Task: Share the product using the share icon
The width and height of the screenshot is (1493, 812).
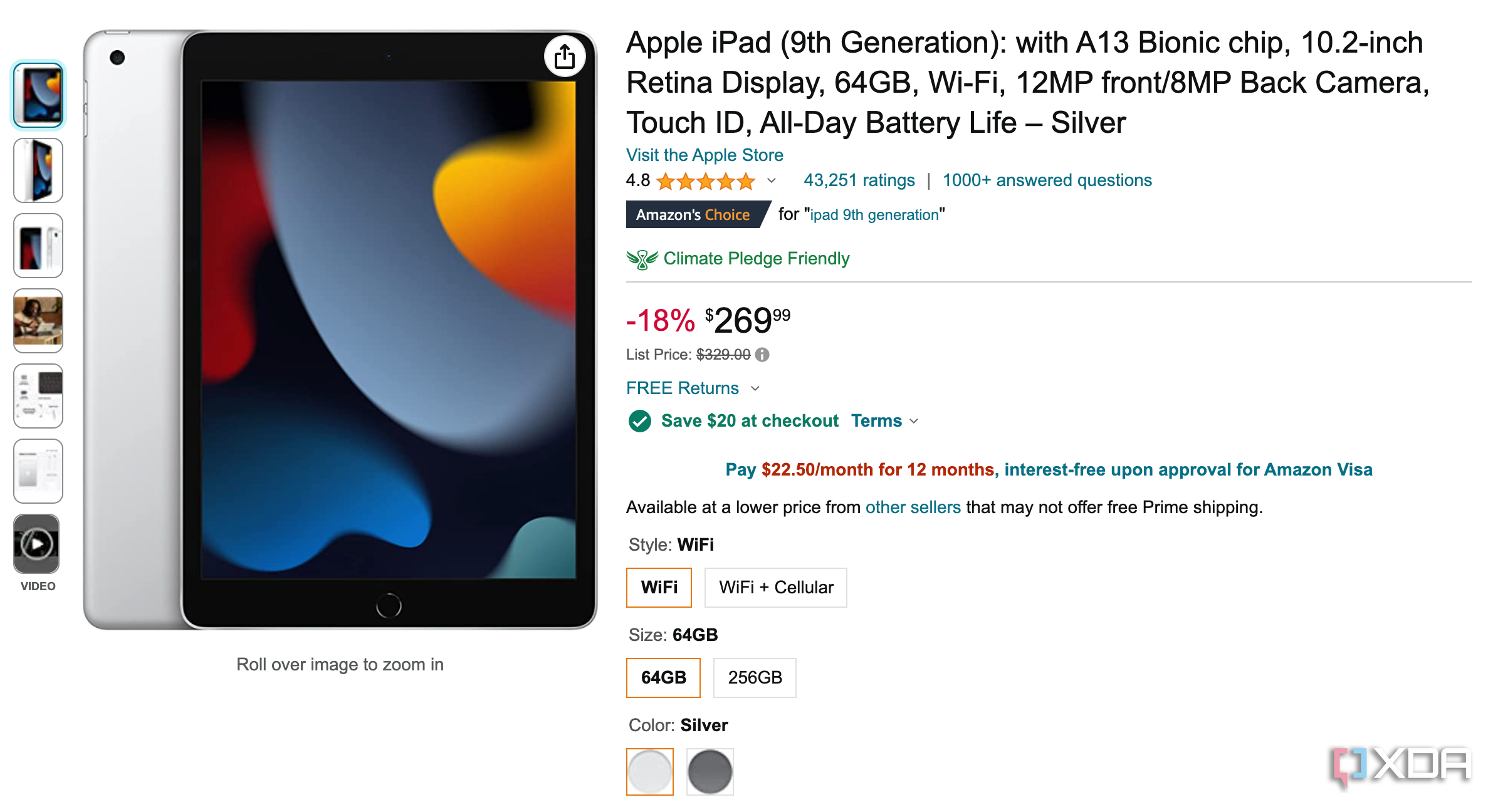Action: [x=565, y=56]
